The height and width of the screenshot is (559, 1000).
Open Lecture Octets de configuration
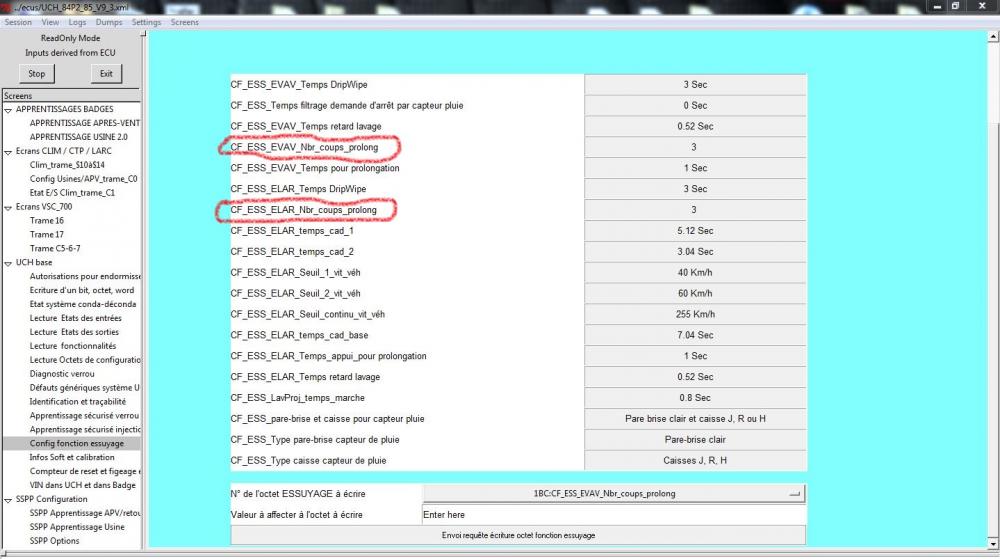pos(84,360)
